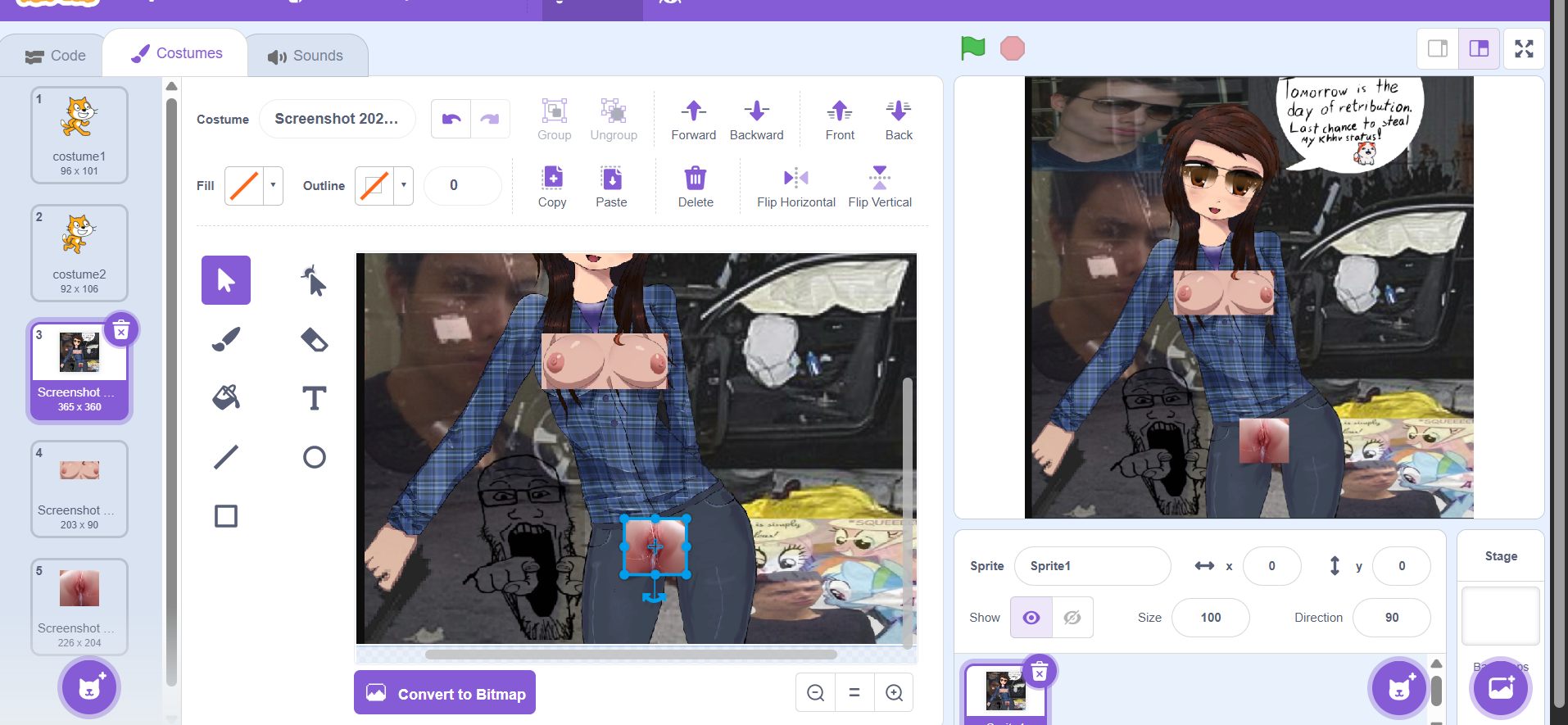Select the Text tool
The height and width of the screenshot is (725, 1568).
coord(314,398)
